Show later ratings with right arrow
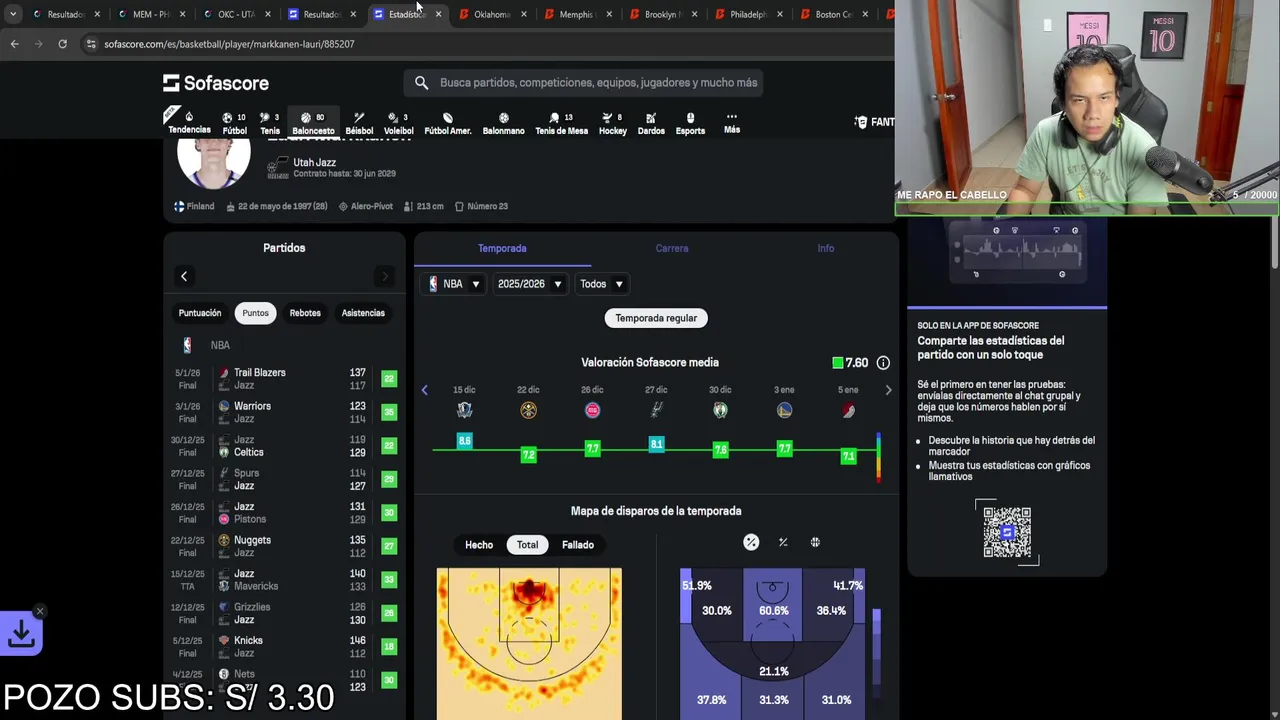This screenshot has width=1280, height=720. 888,390
